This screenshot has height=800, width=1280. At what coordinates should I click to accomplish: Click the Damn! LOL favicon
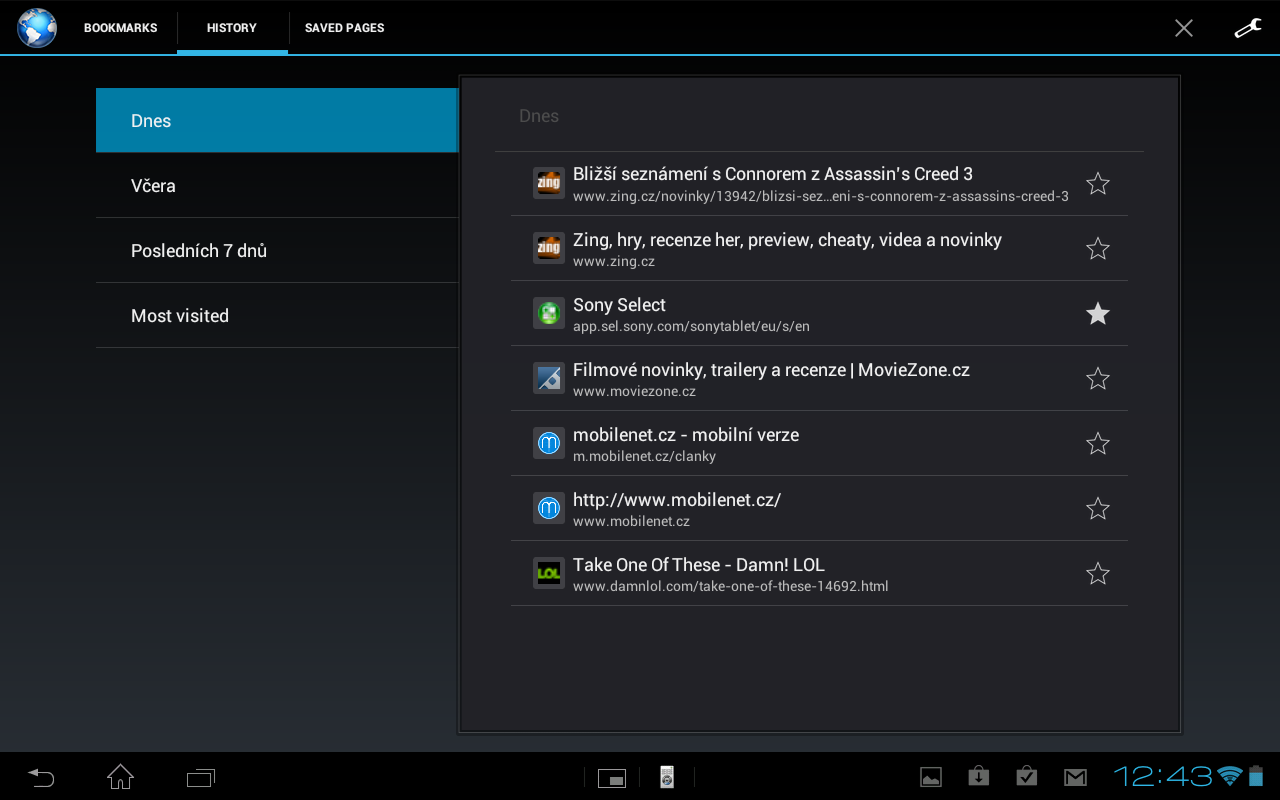pos(548,573)
